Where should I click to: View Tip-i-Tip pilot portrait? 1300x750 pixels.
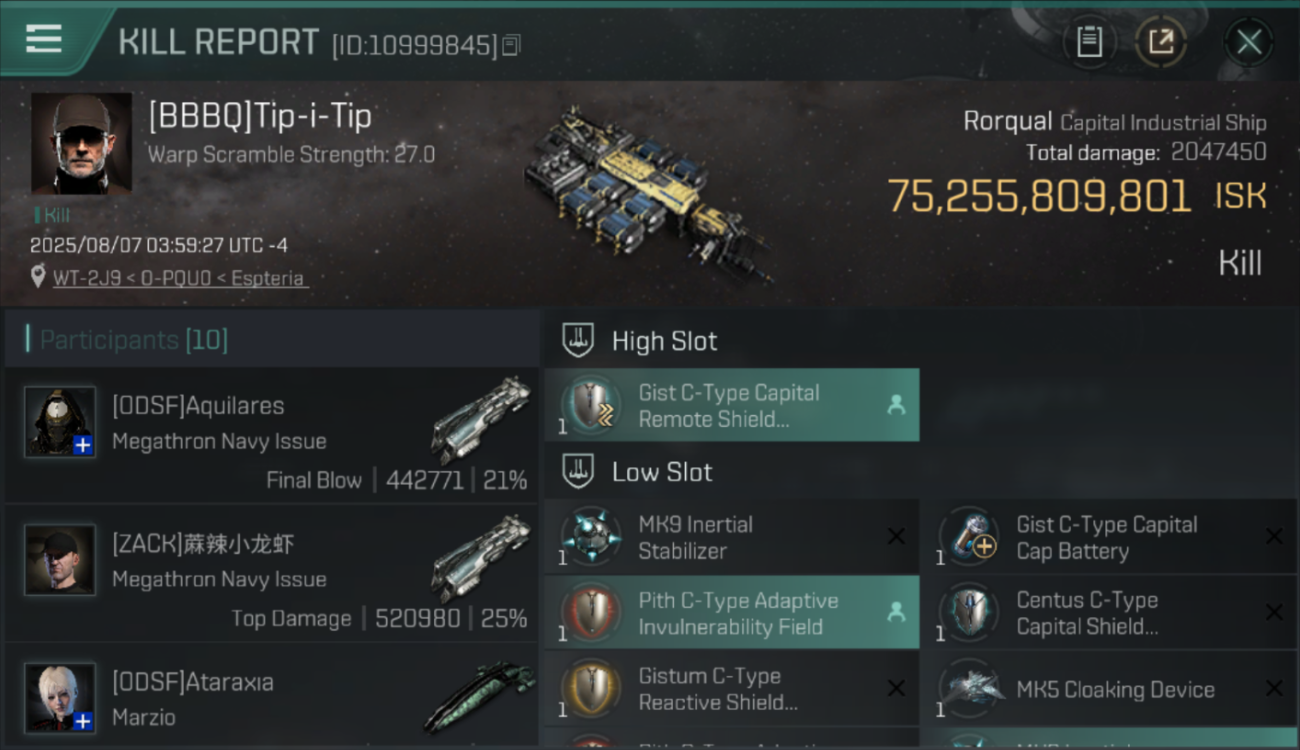[81, 144]
